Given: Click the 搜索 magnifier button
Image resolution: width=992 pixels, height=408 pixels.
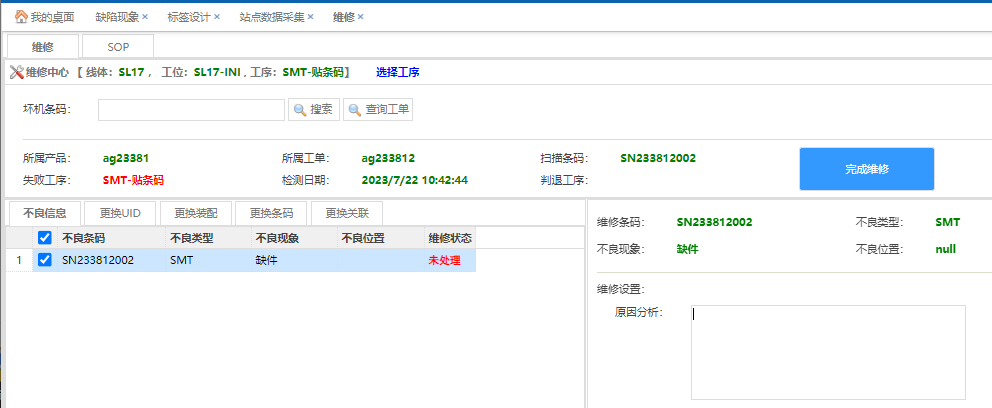Looking at the screenshot, I should coord(314,110).
